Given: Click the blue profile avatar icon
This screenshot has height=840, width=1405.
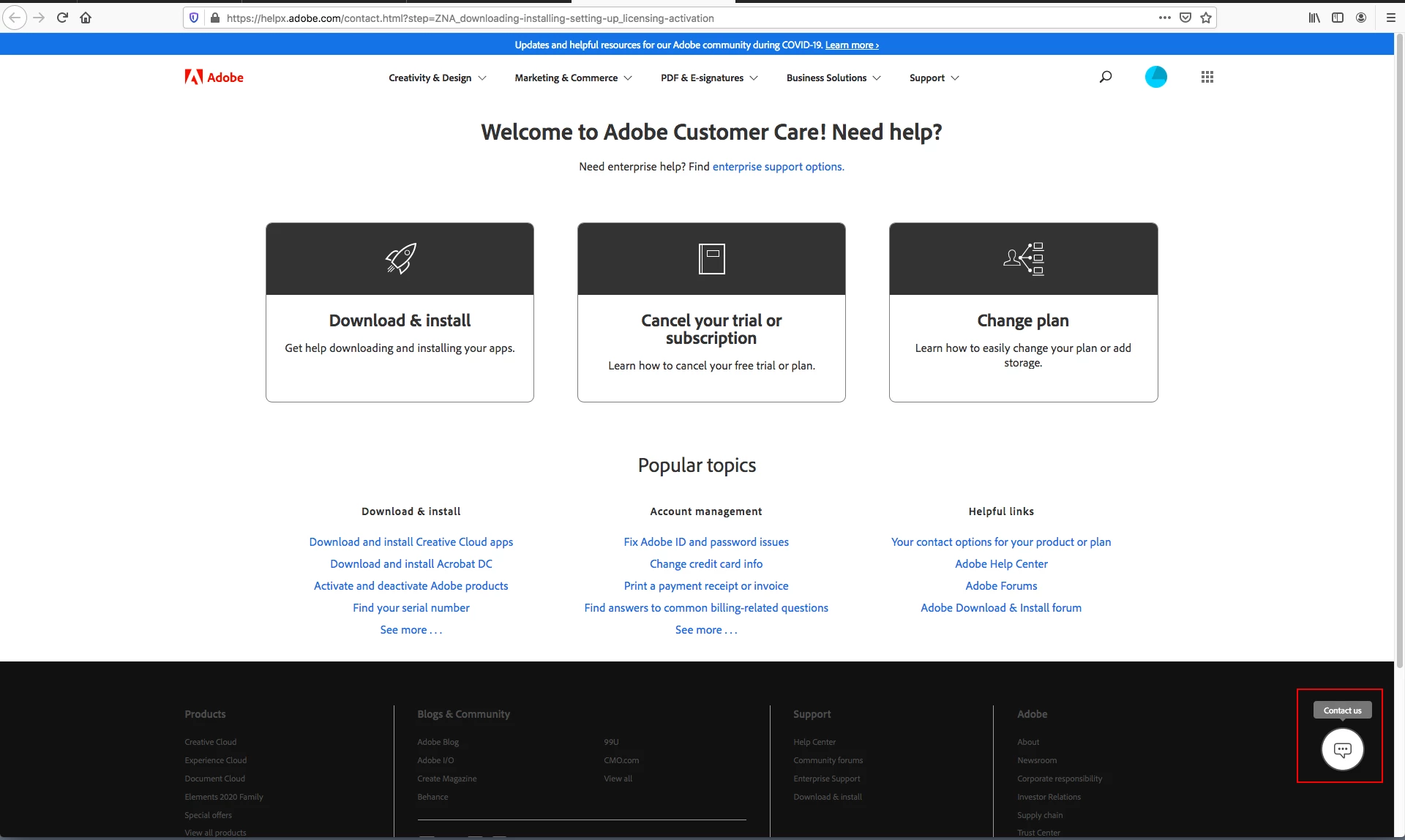Looking at the screenshot, I should pos(1155,77).
